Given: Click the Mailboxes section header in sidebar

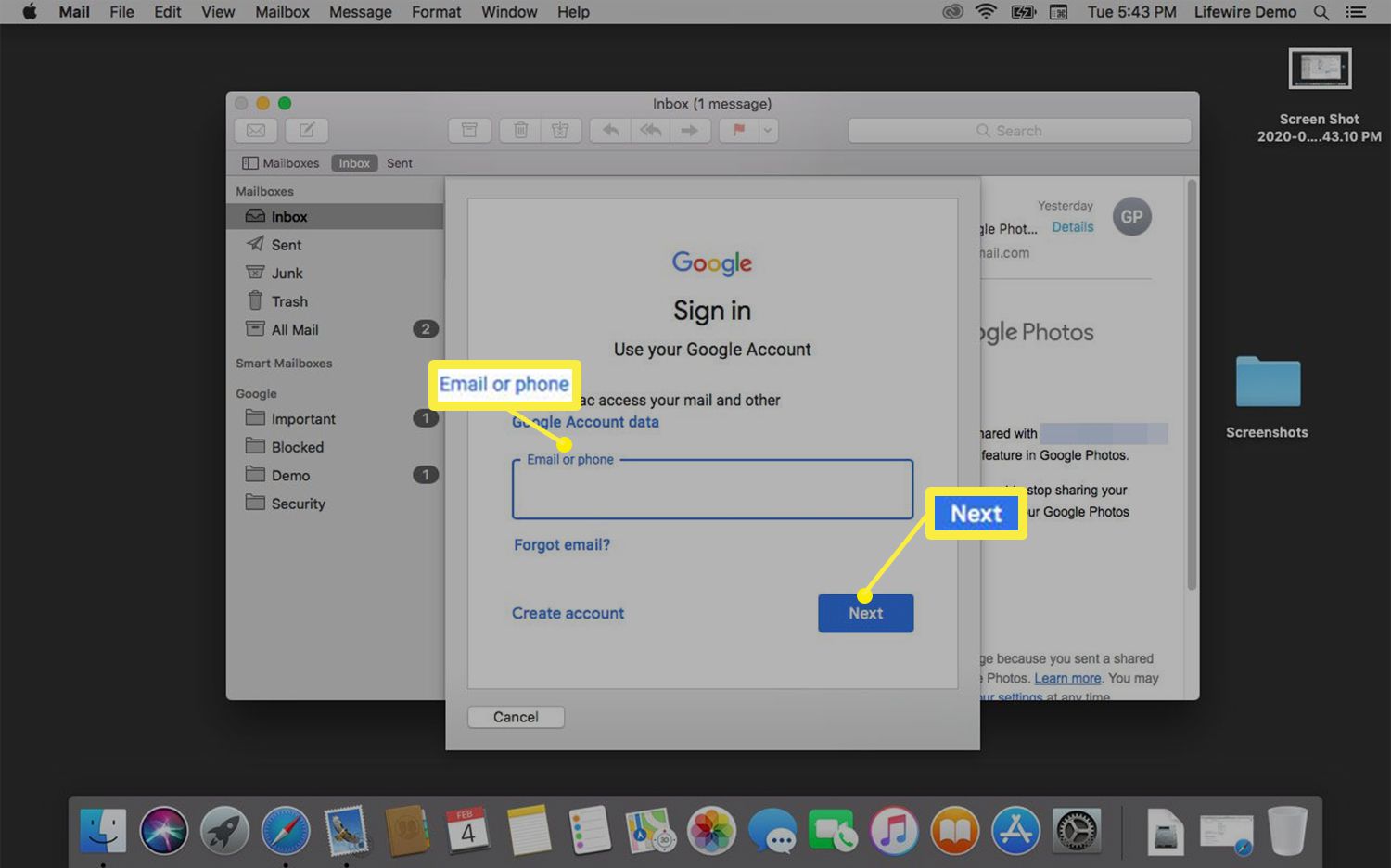Looking at the screenshot, I should pos(264,191).
